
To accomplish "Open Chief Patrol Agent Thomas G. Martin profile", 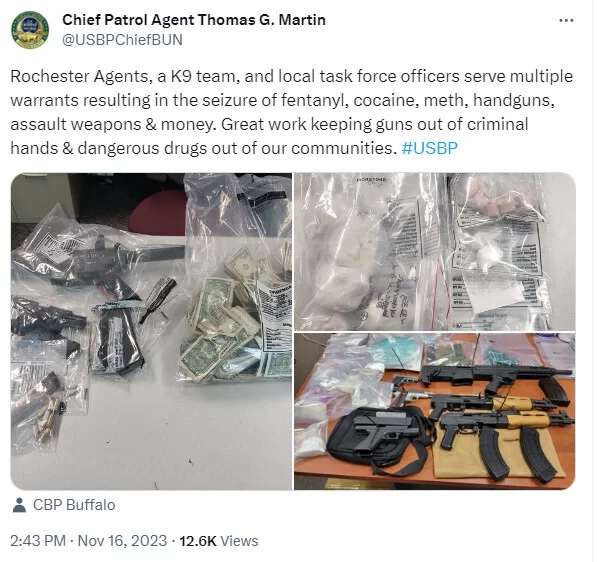I will (x=194, y=20).
